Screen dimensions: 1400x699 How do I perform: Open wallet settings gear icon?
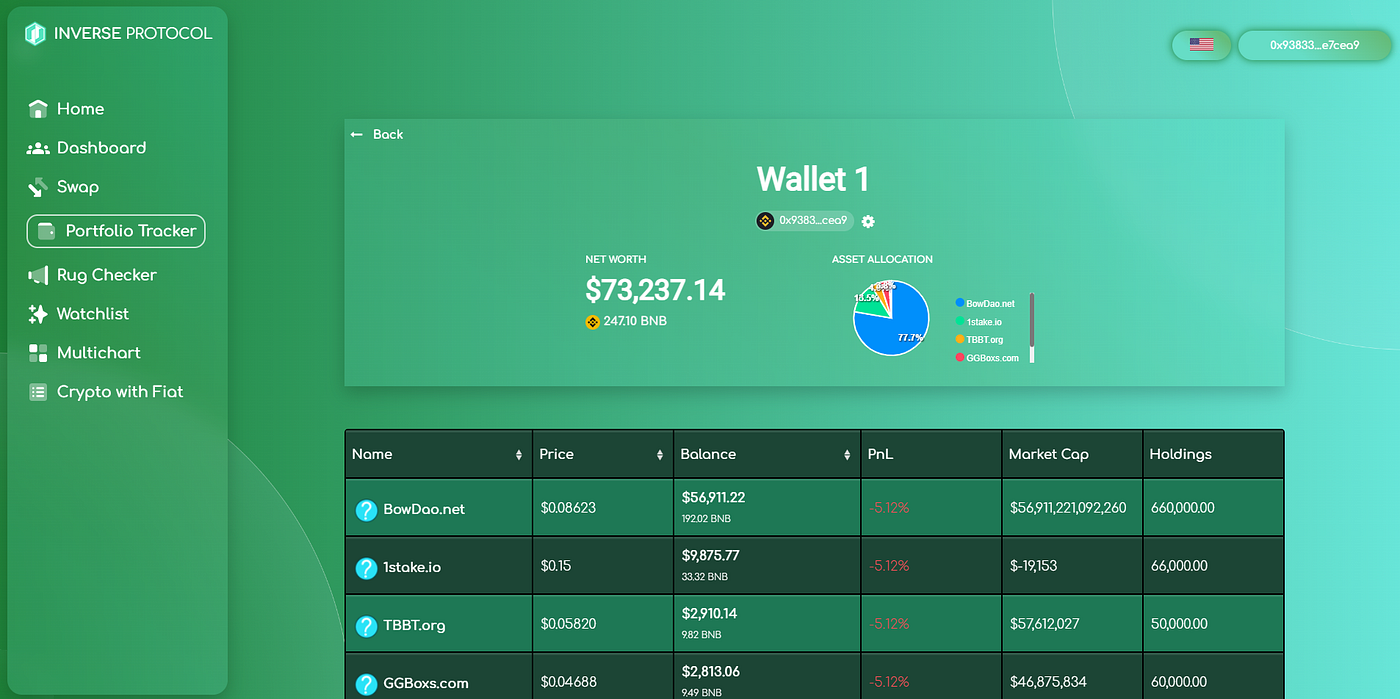click(x=868, y=221)
